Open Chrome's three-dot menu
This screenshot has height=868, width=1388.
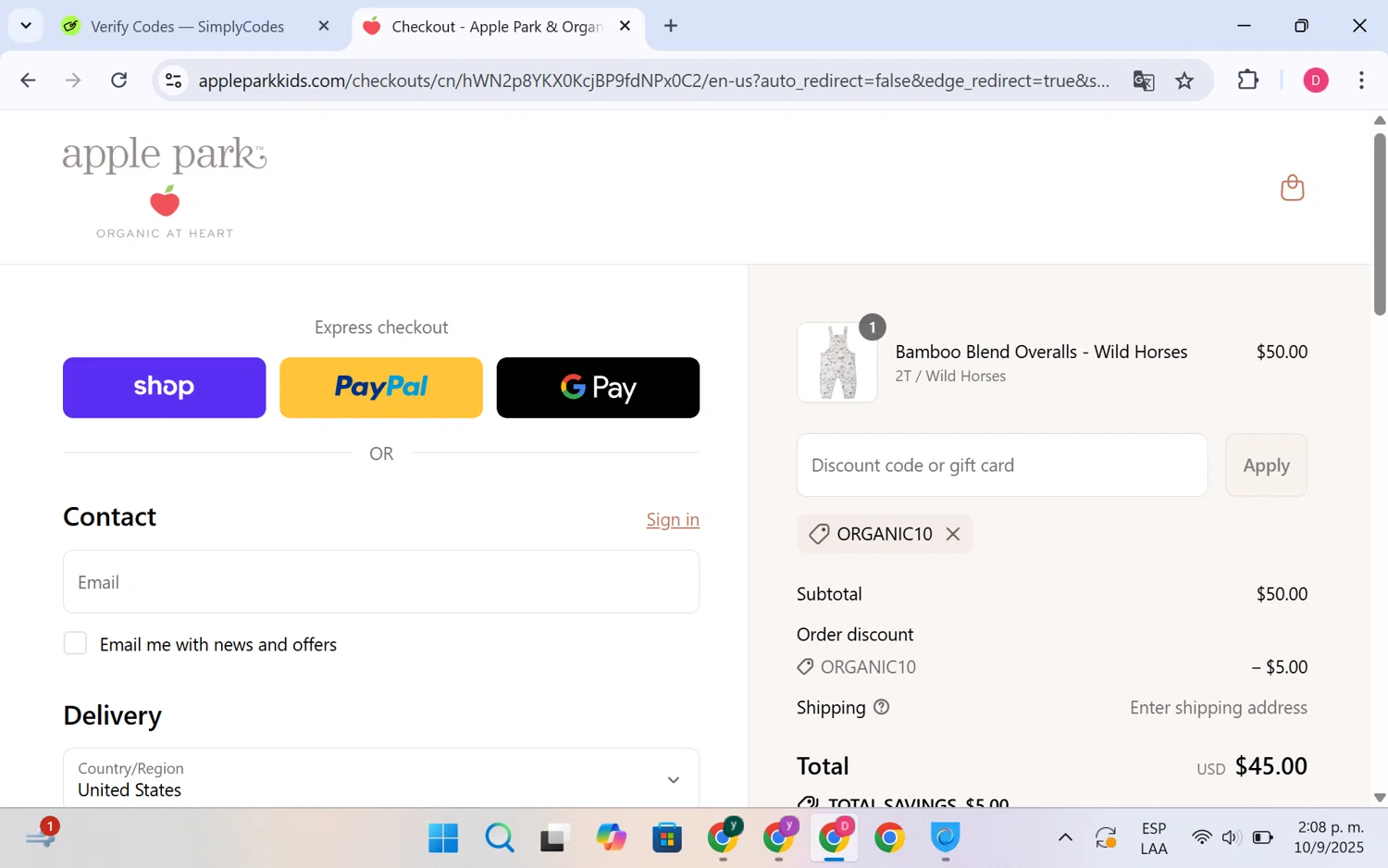pyautogui.click(x=1361, y=81)
